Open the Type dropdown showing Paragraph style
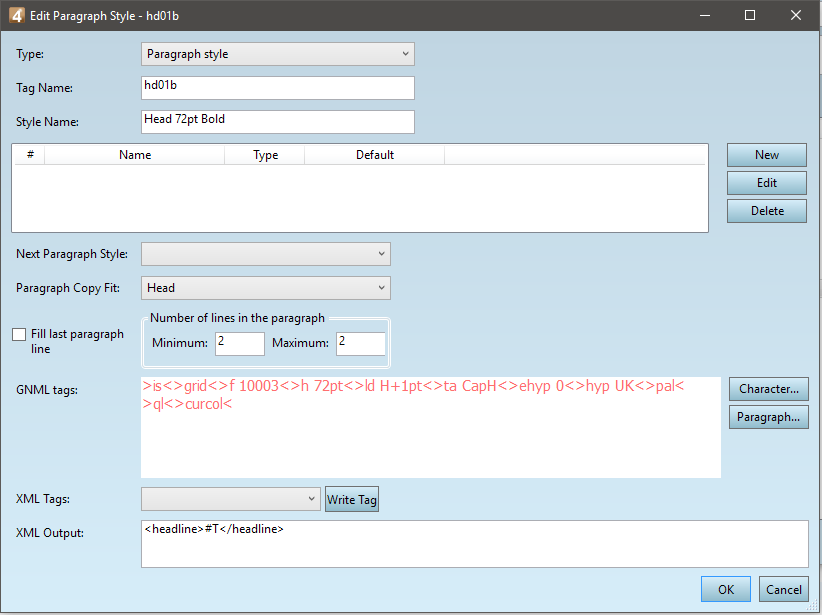Image resolution: width=822 pixels, height=615 pixels. tap(278, 54)
